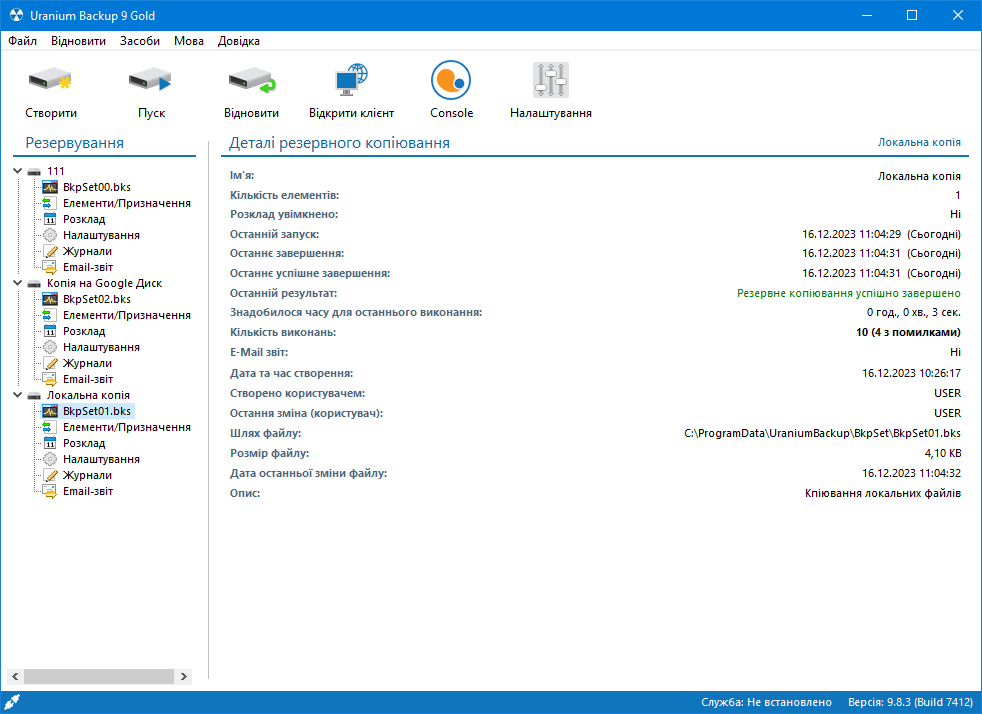Click the BkpSet00.bks file icon

tap(50, 187)
